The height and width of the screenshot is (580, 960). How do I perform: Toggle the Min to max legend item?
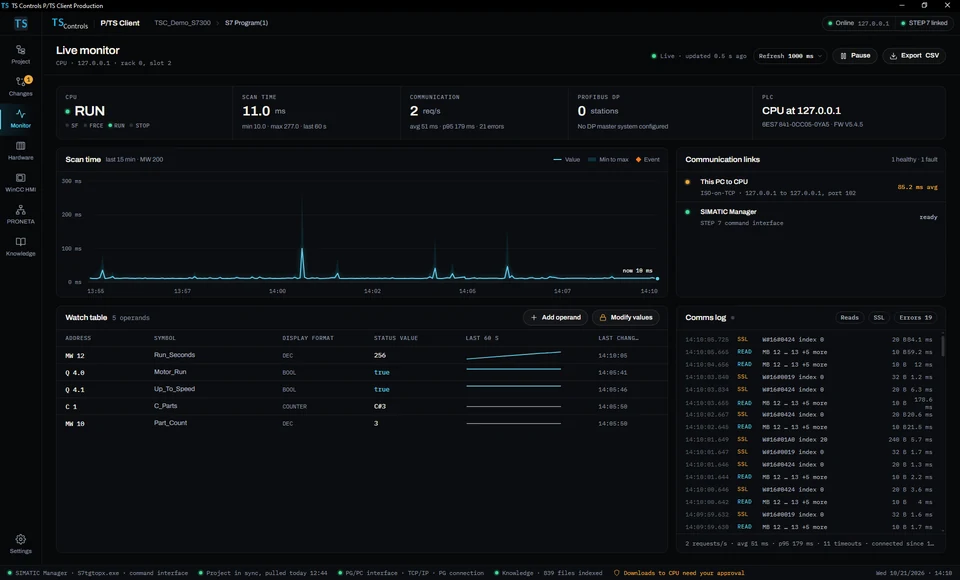(x=608, y=159)
